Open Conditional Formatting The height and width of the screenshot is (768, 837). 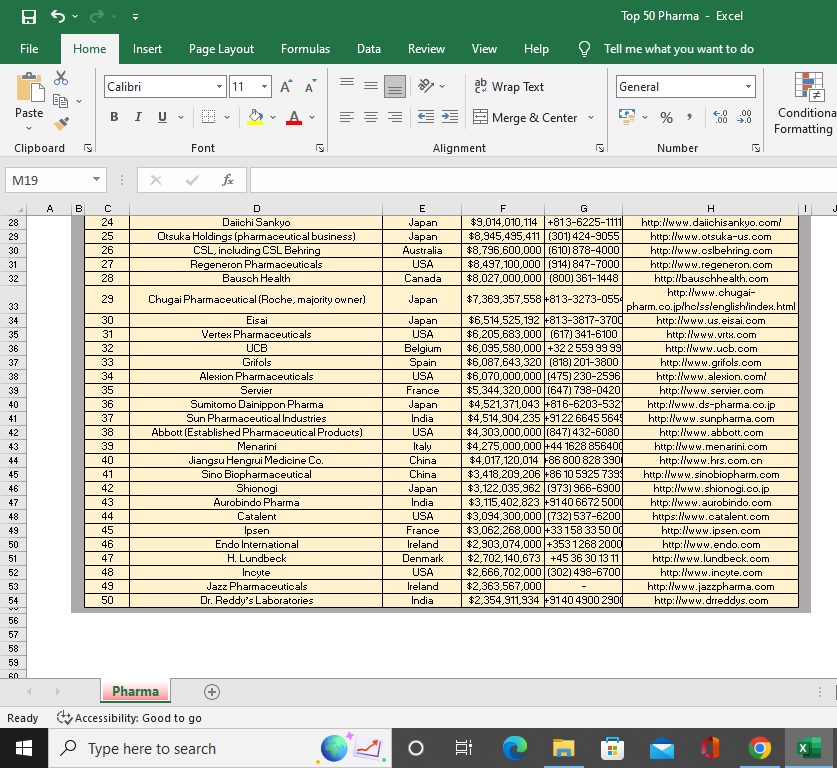click(805, 104)
